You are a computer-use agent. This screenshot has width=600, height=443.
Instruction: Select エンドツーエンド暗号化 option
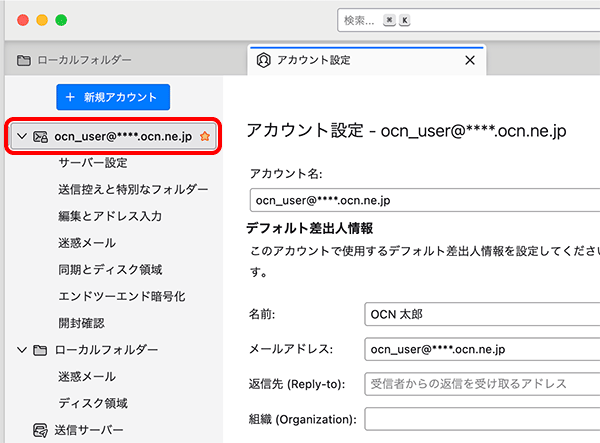pyautogui.click(x=122, y=296)
